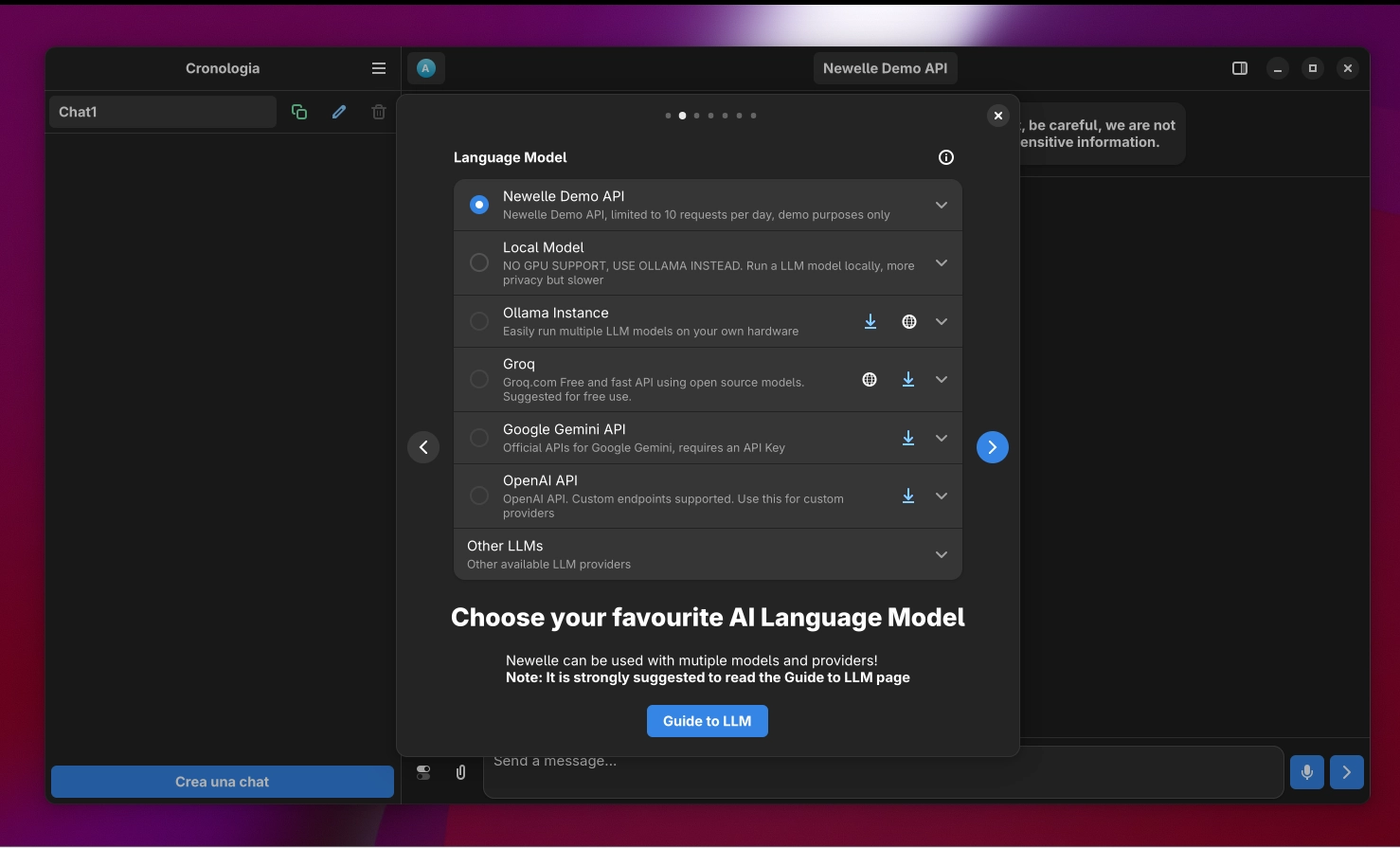1400x848 pixels.
Task: Delete Chat1 with the trash icon
Action: 379,112
